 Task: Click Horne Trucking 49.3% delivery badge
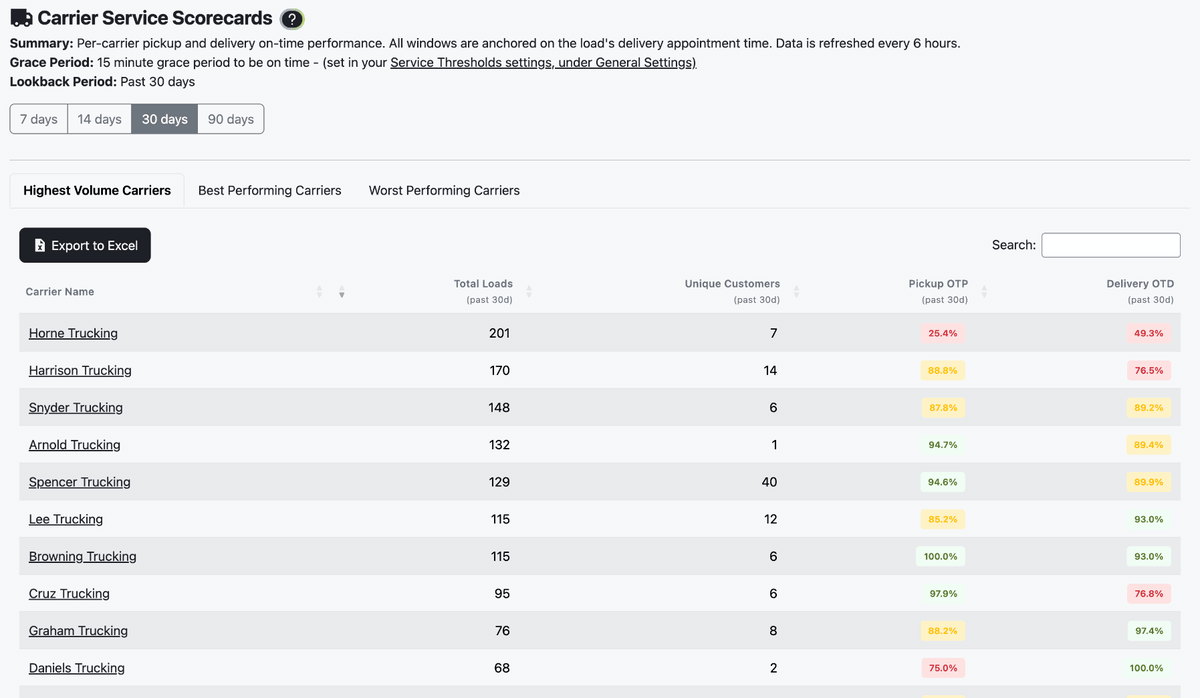1149,333
